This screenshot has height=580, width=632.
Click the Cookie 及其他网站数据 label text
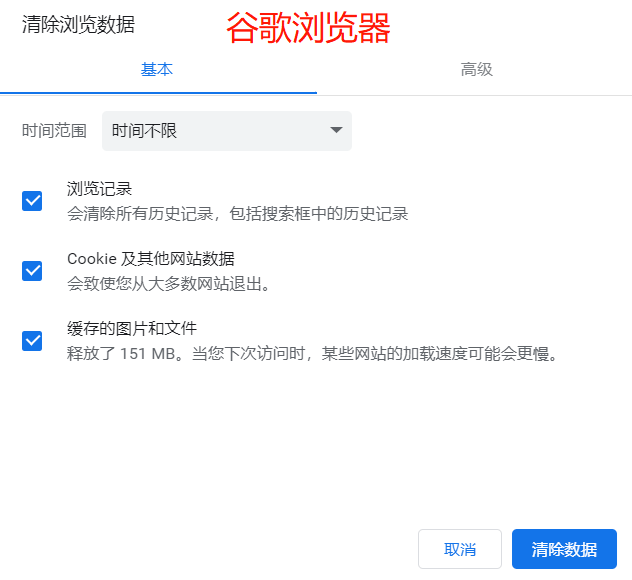tap(151, 259)
